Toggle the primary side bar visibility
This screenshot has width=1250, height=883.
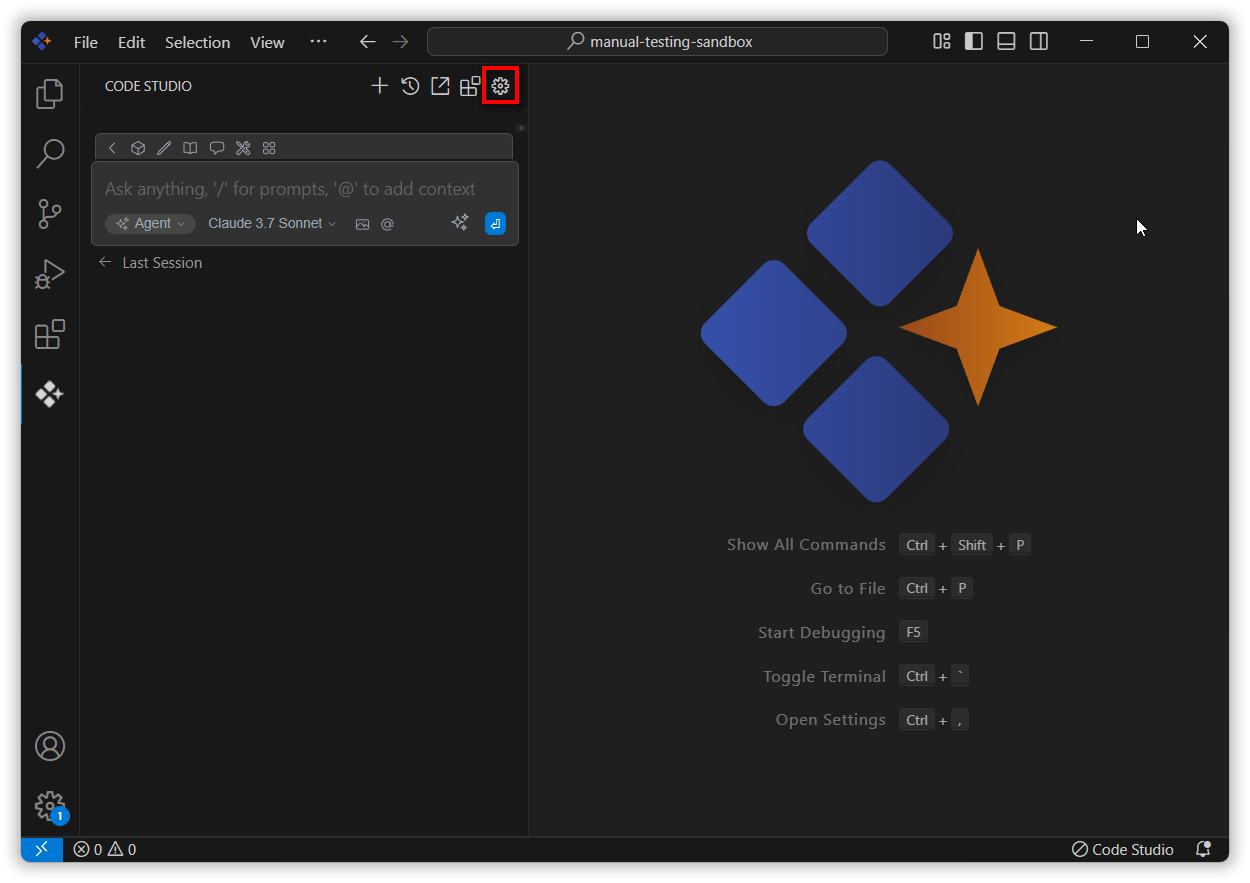[x=974, y=41]
